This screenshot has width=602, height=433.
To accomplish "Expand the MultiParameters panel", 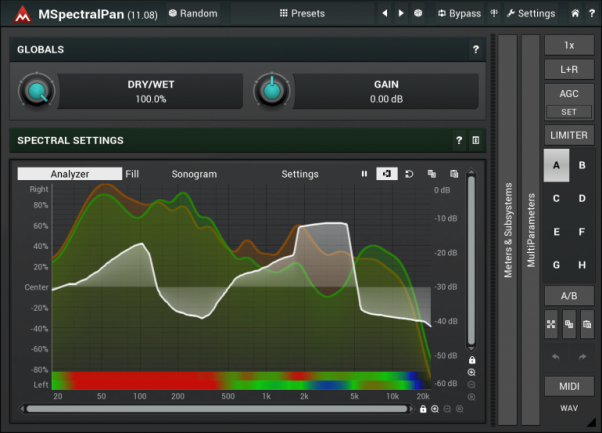I will coord(530,230).
